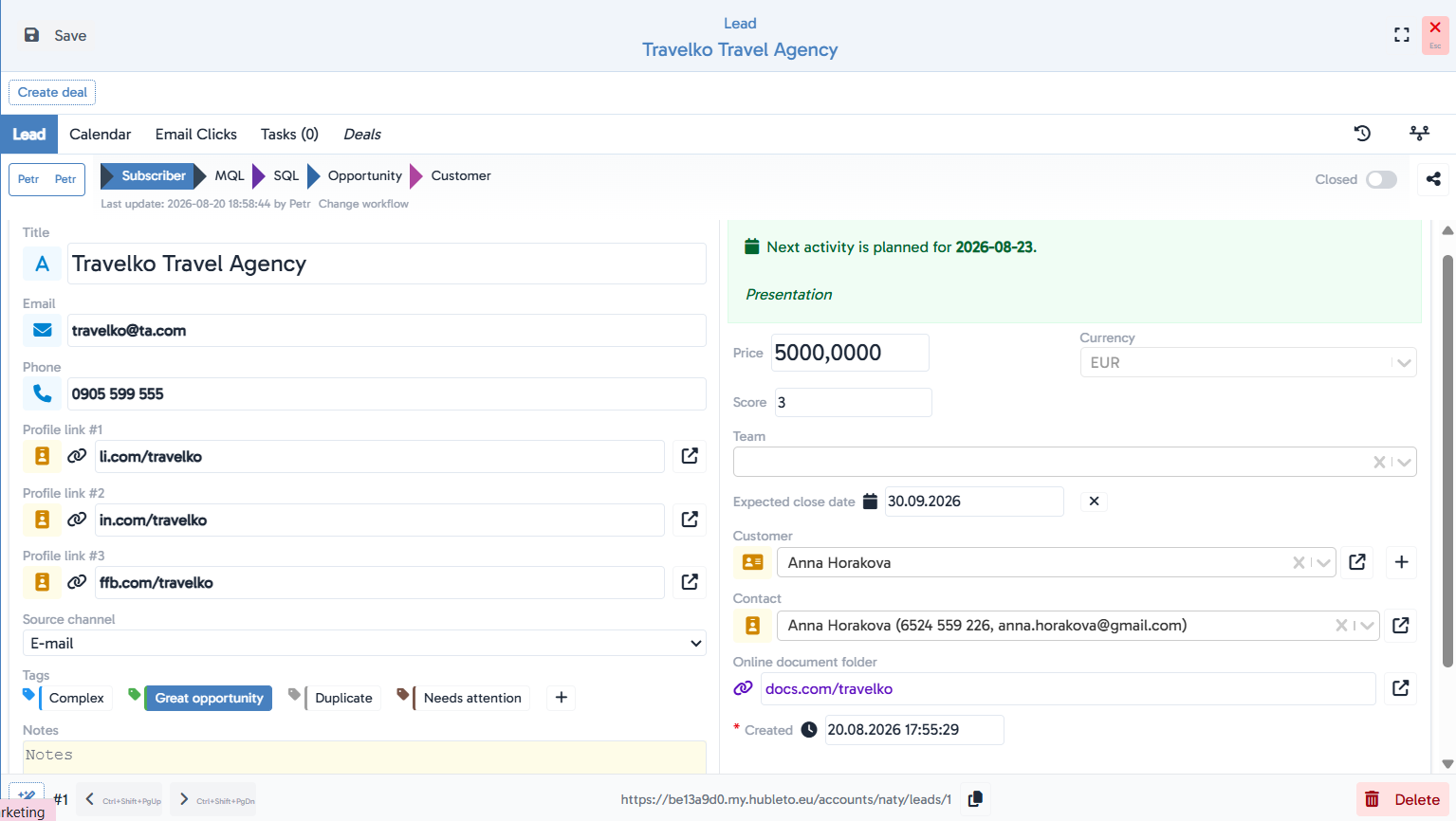The image size is (1456, 821).
Task: Toggle the Duplicate tag
Action: [x=343, y=698]
